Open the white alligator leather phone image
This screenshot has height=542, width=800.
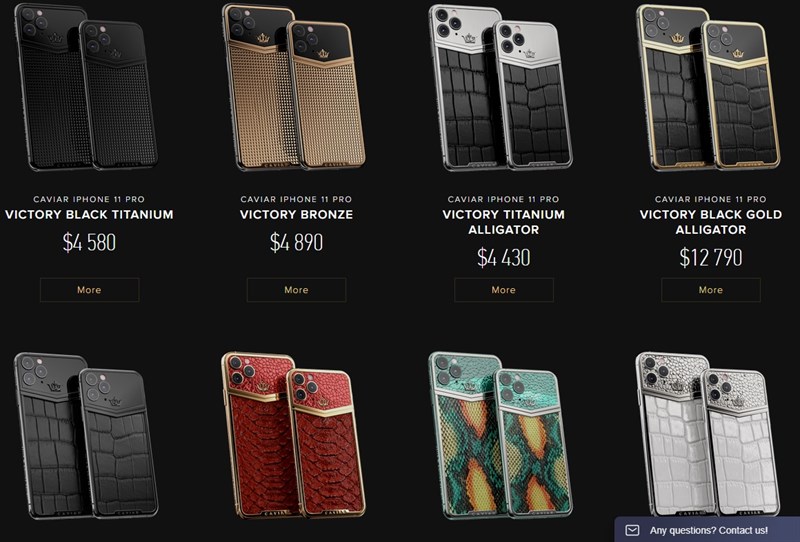coord(708,435)
